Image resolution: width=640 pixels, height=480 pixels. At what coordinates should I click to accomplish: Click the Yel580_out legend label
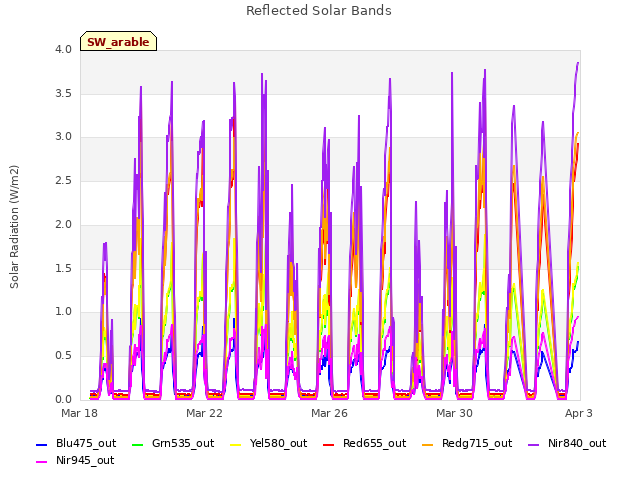pyautogui.click(x=278, y=444)
